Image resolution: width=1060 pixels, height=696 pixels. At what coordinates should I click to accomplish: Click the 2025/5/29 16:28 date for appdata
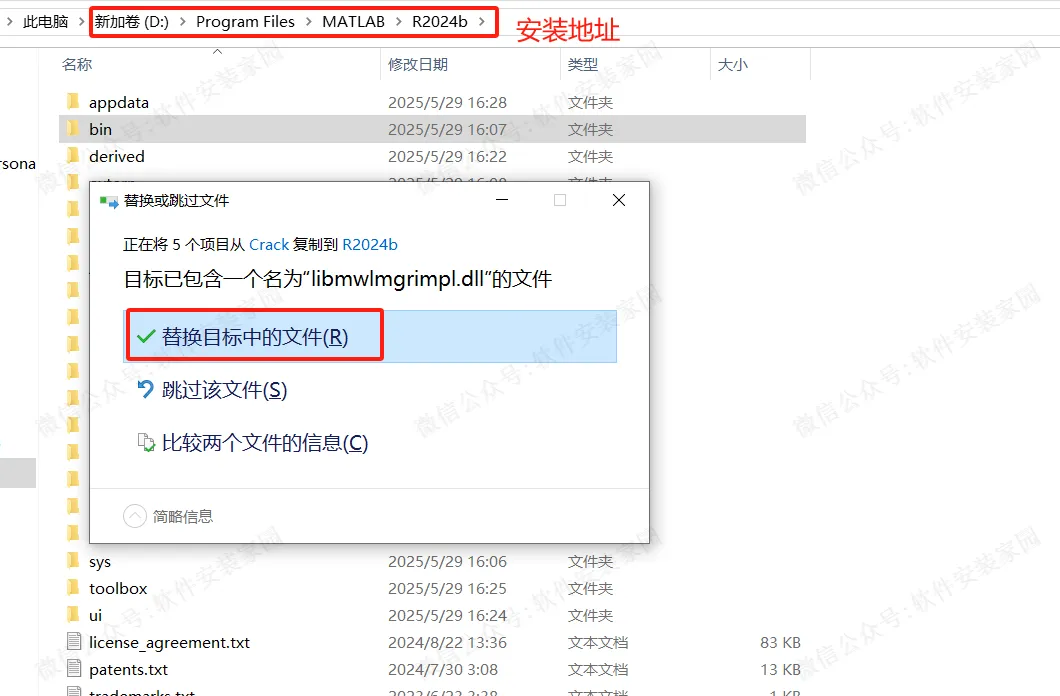tap(447, 102)
